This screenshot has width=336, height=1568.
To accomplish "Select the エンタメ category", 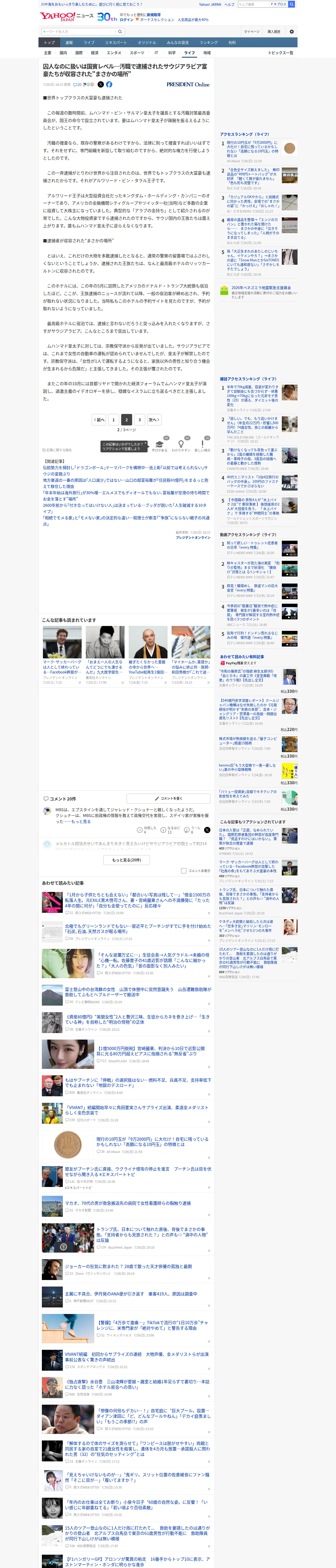I will [114, 53].
